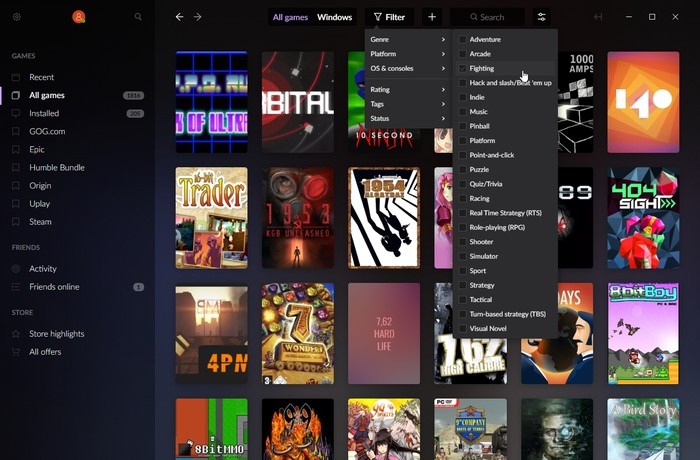Image resolution: width=700 pixels, height=460 pixels.
Task: Open the 140 game cover
Action: point(643,102)
